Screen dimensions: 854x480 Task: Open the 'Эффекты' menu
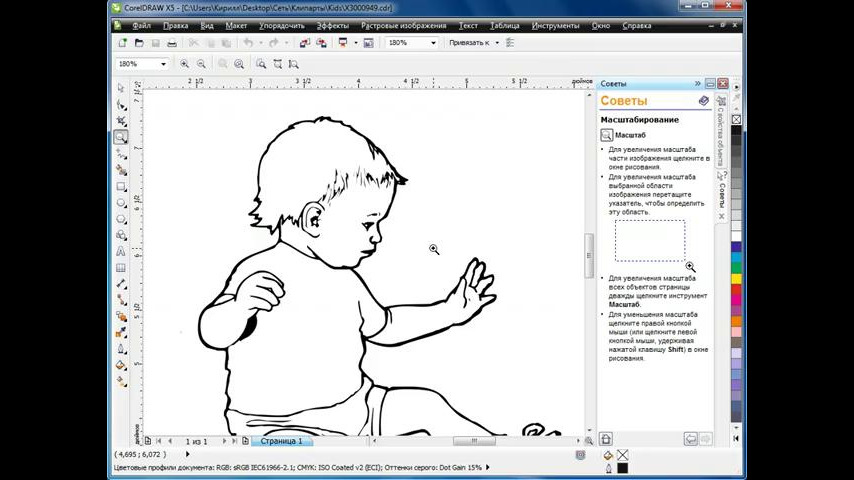coord(332,25)
